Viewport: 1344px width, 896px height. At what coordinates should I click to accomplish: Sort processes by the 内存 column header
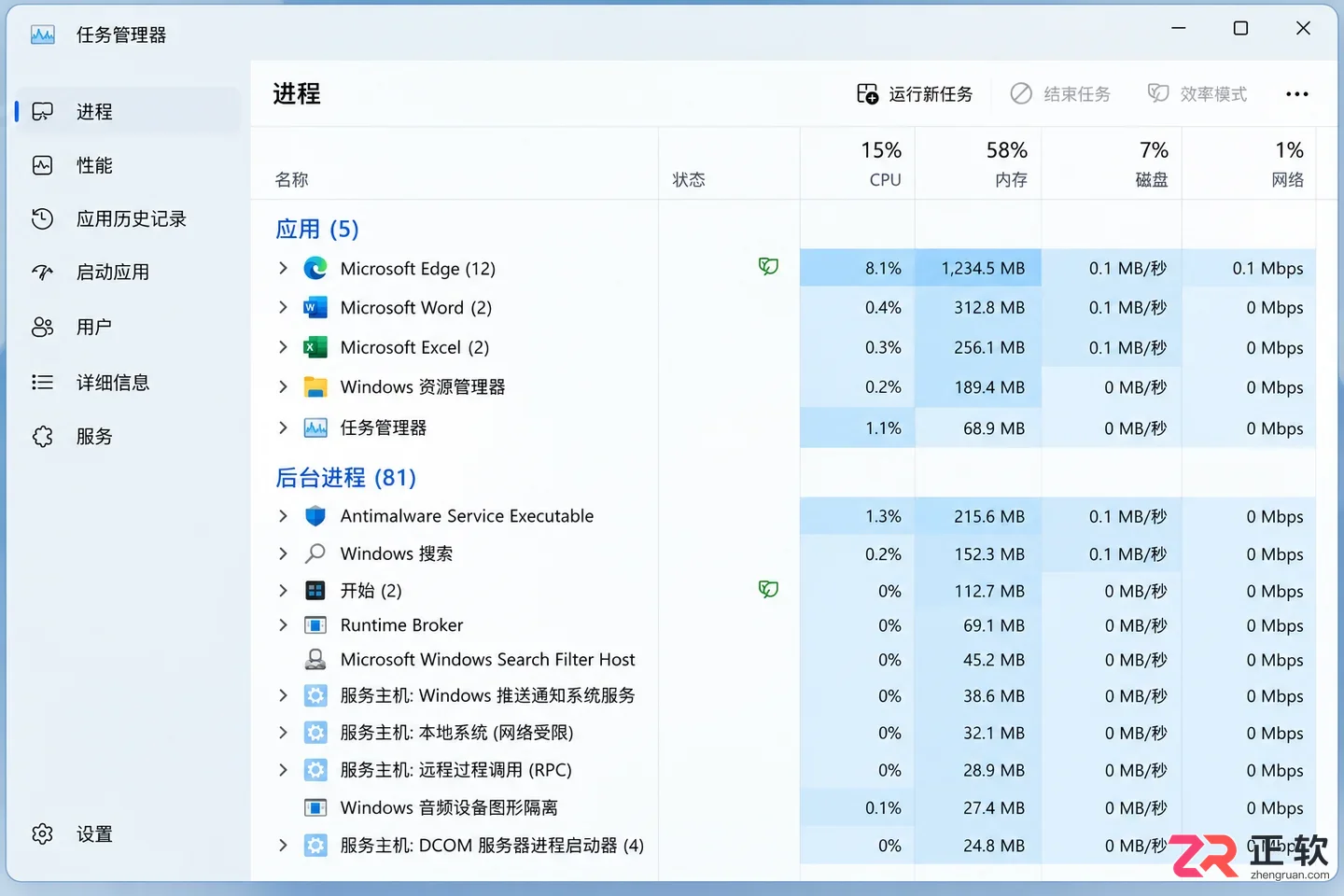click(978, 163)
